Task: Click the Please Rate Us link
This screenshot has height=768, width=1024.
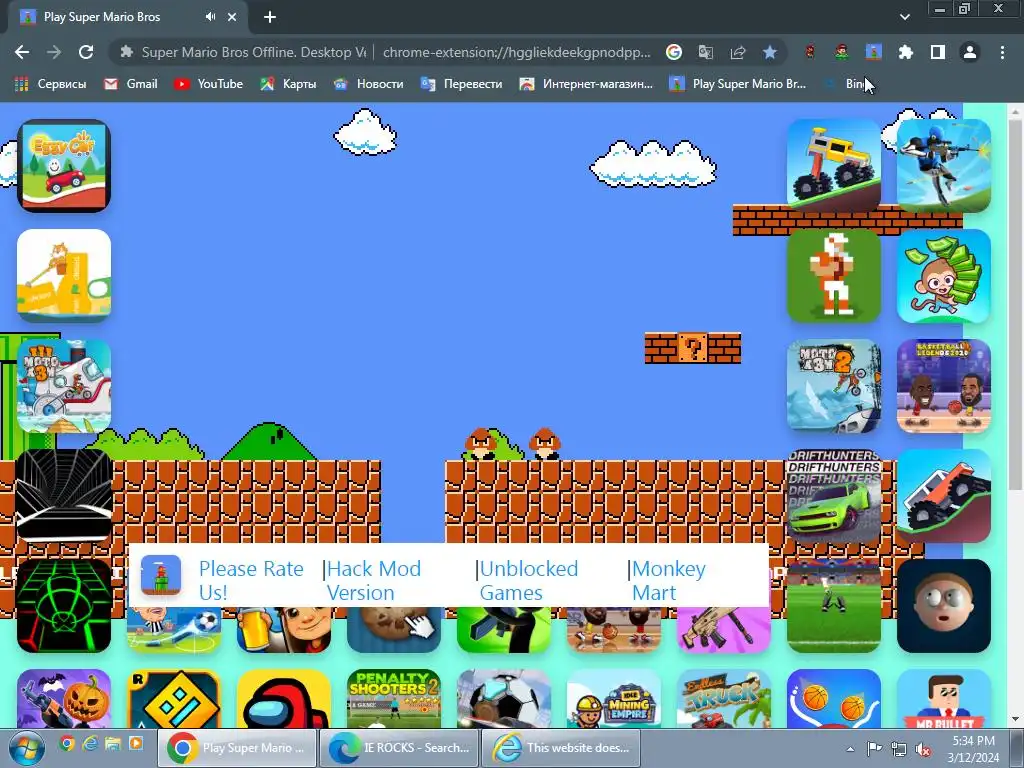Action: tap(251, 581)
